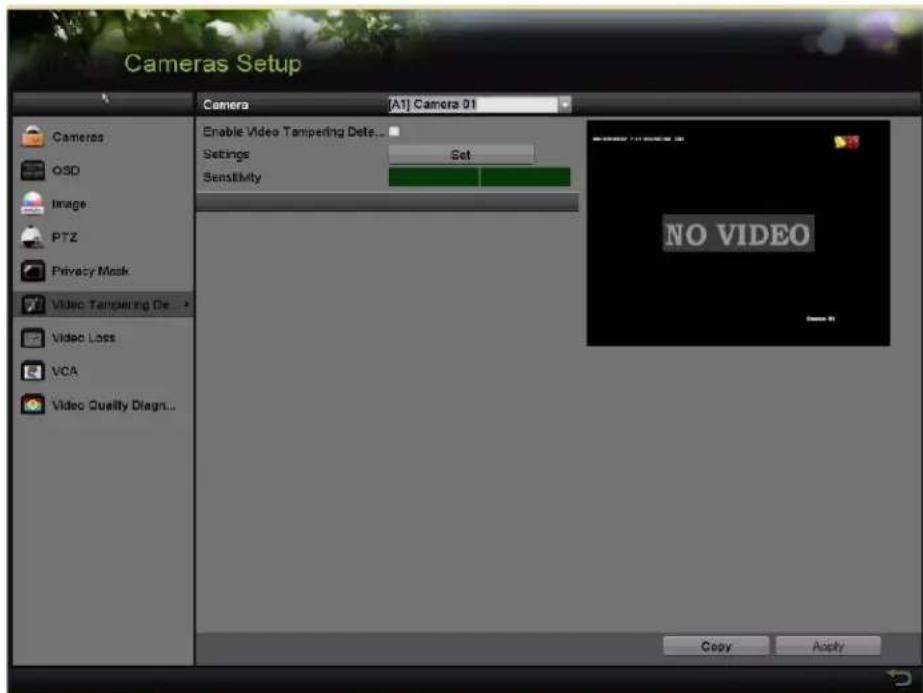923x693 pixels.
Task: Open the Camera selection dropdown arrow
Action: coord(565,105)
